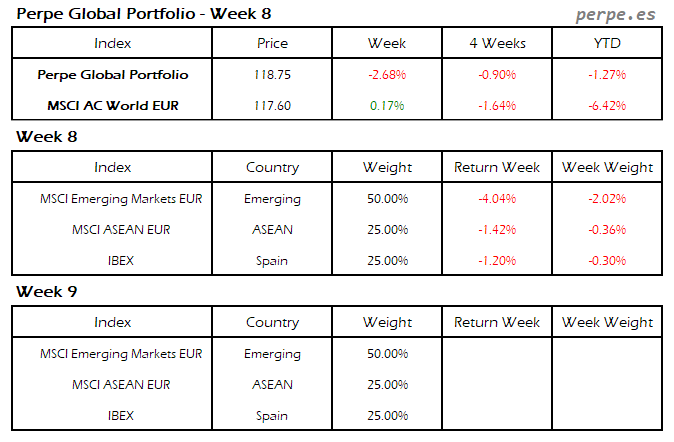The width and height of the screenshot is (674, 442).
Task: Click the -2.68% weekly return value
Action: 387,75
